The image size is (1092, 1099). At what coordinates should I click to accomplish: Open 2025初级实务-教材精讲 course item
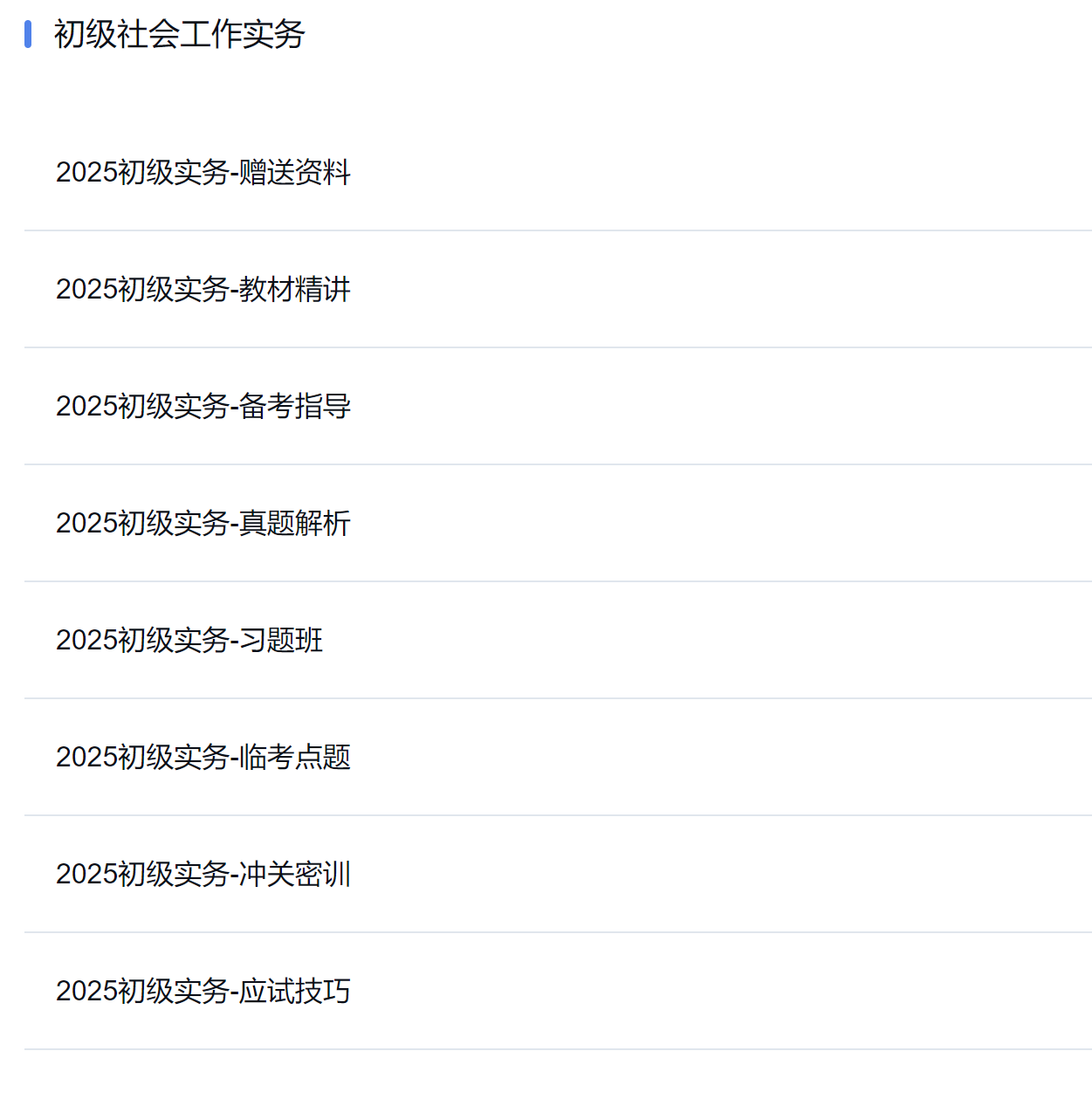click(x=203, y=289)
